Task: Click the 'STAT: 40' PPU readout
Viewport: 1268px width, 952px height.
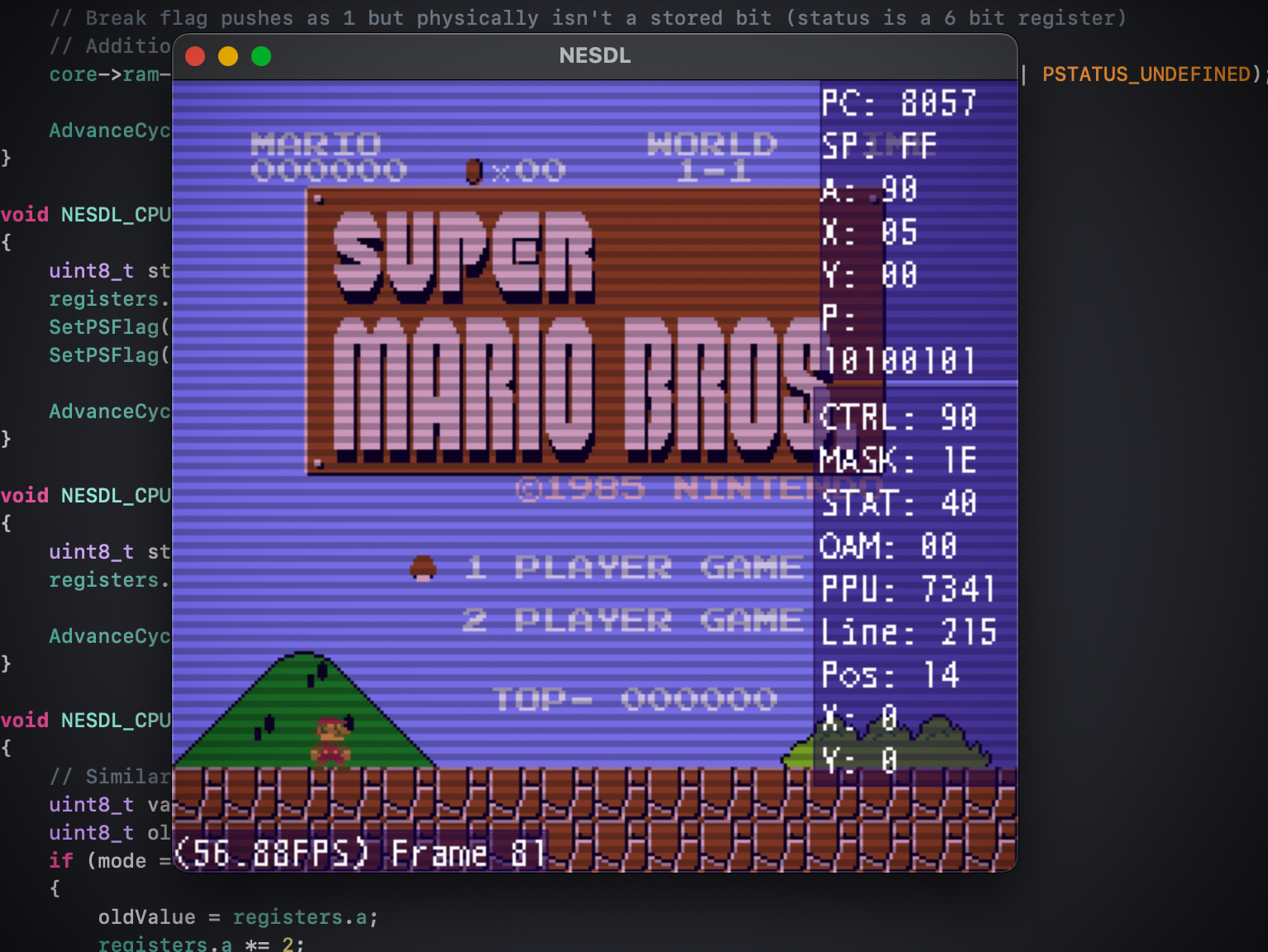Action: (899, 503)
